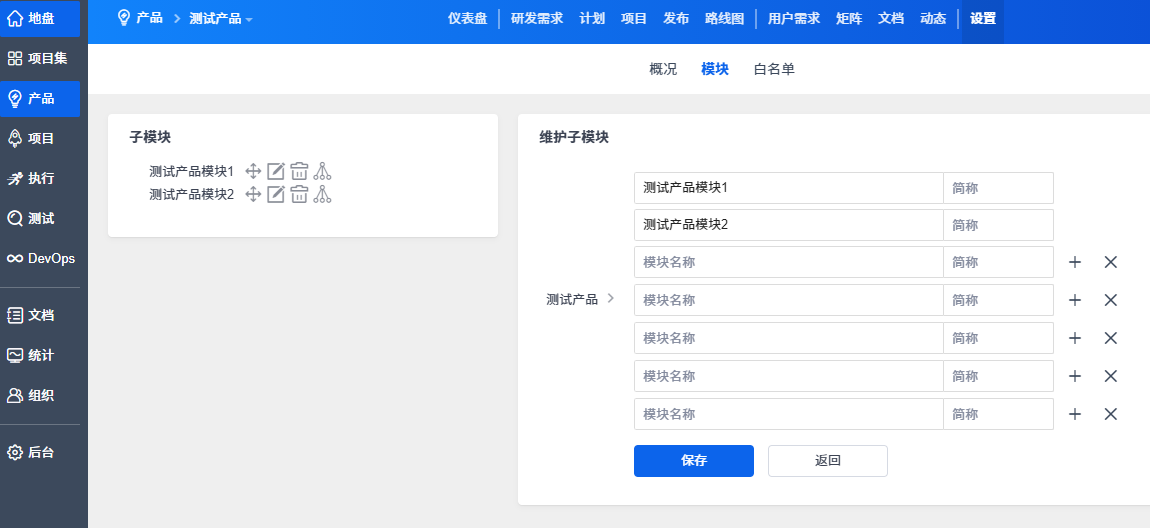Image resolution: width=1150 pixels, height=528 pixels.
Task: Click the 返回 button
Action: pos(827,461)
